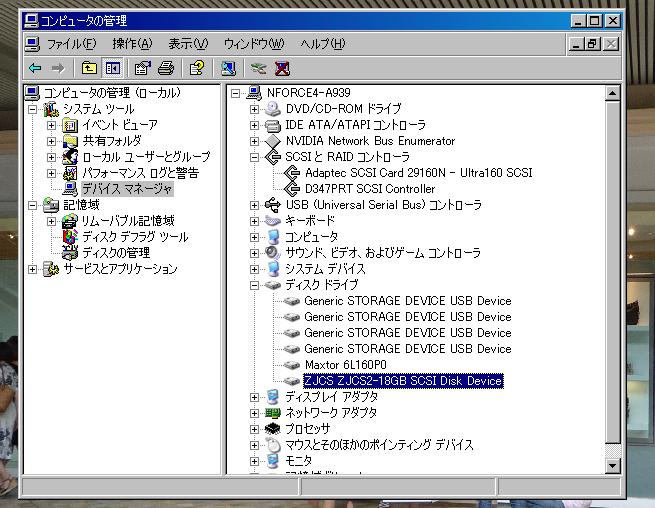The width and height of the screenshot is (655, 508).
Task: Click the IDE ATA/ATAPI コントローラ icon
Action: (273, 125)
